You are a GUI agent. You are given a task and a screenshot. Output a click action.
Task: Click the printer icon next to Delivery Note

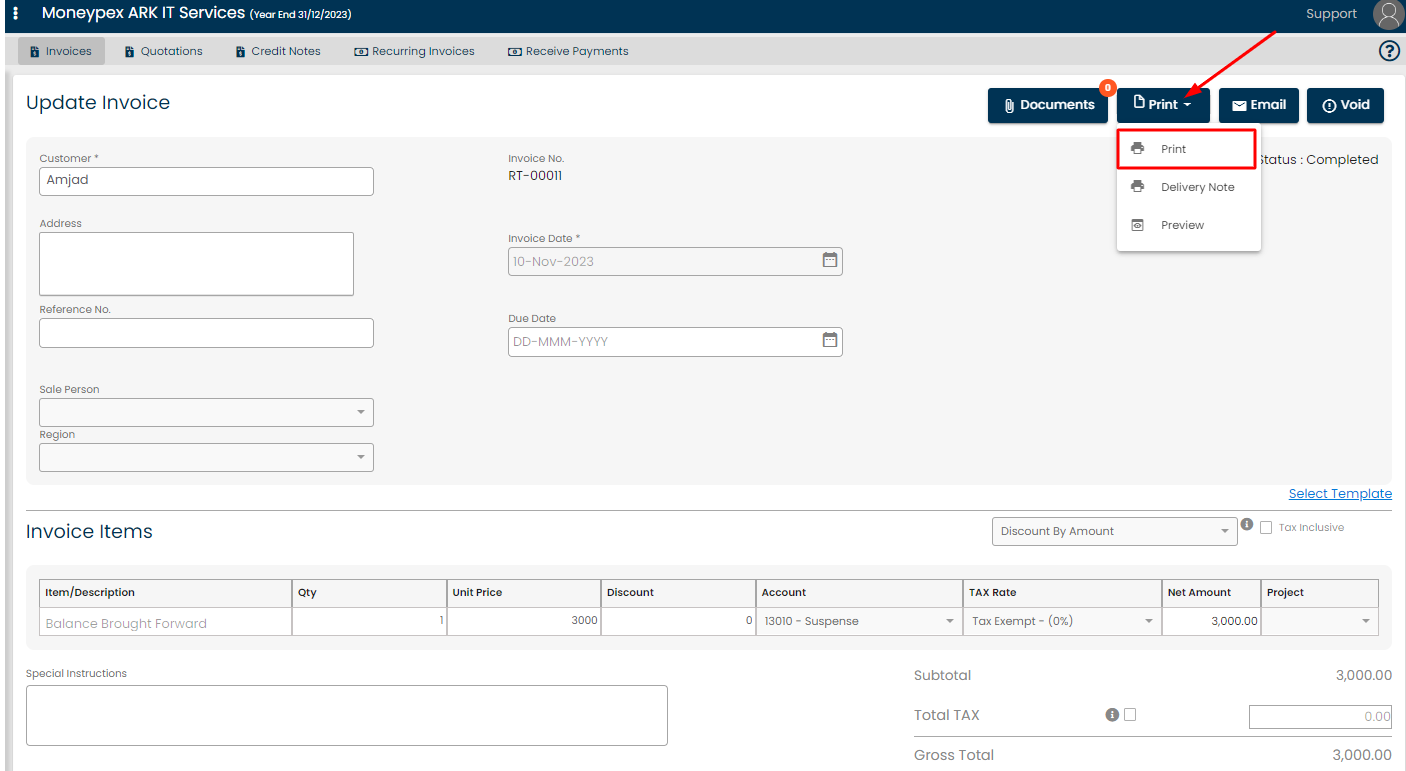coord(1137,186)
